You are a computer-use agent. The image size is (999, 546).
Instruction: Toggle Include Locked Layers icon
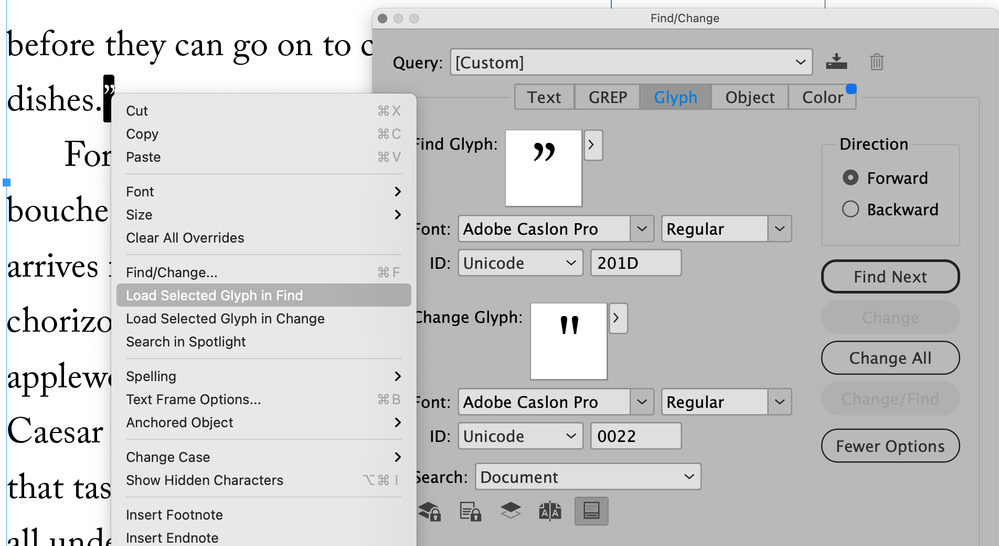pyautogui.click(x=430, y=511)
